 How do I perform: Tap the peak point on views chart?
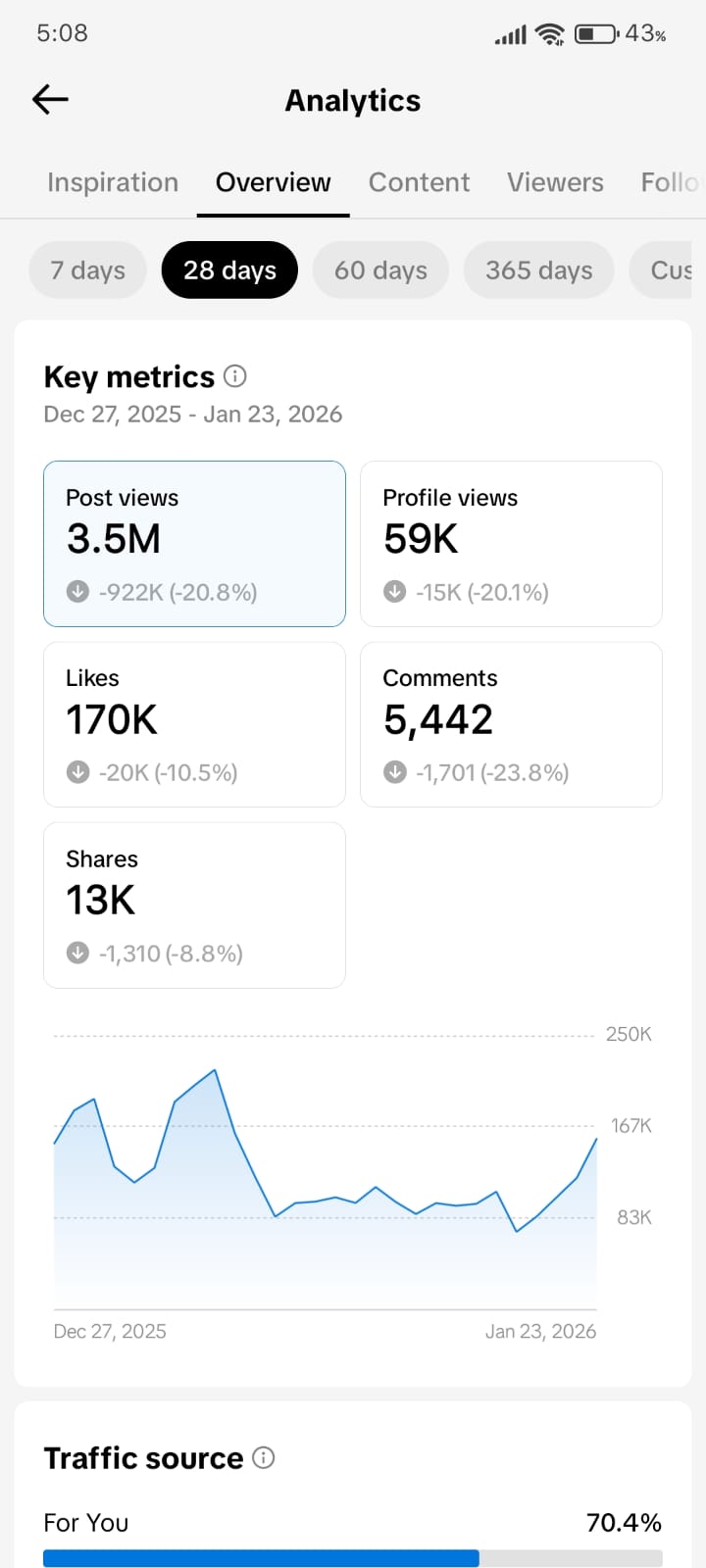point(215,1070)
